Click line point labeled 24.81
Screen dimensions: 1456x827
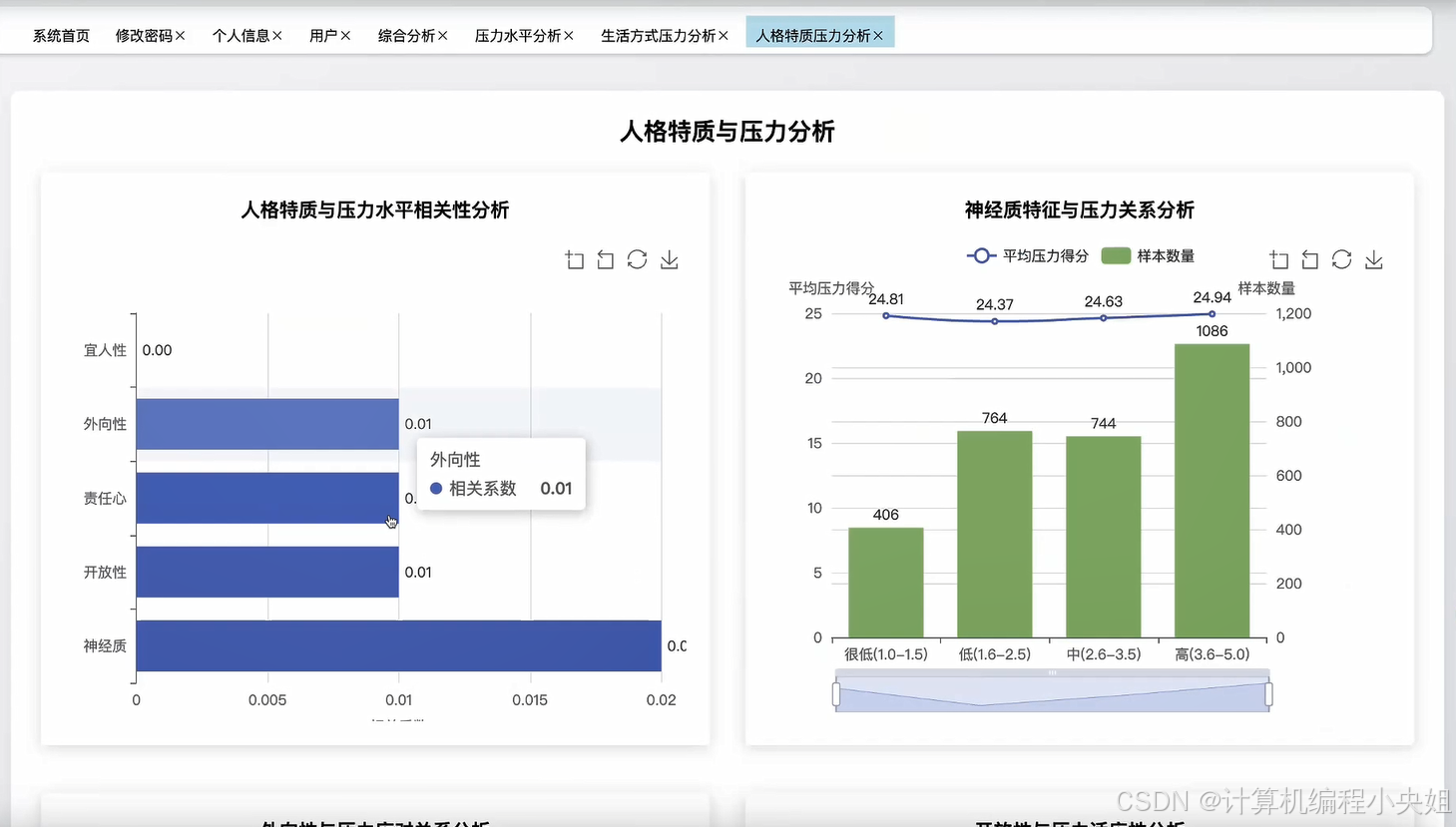[886, 316]
